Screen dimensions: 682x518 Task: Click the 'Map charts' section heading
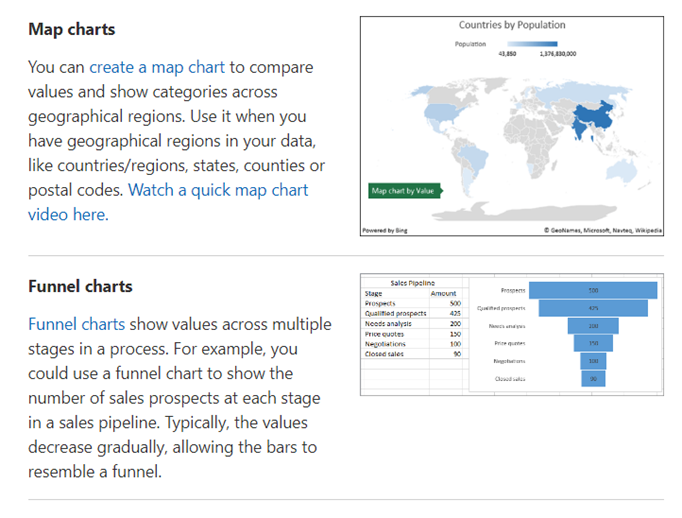71,29
